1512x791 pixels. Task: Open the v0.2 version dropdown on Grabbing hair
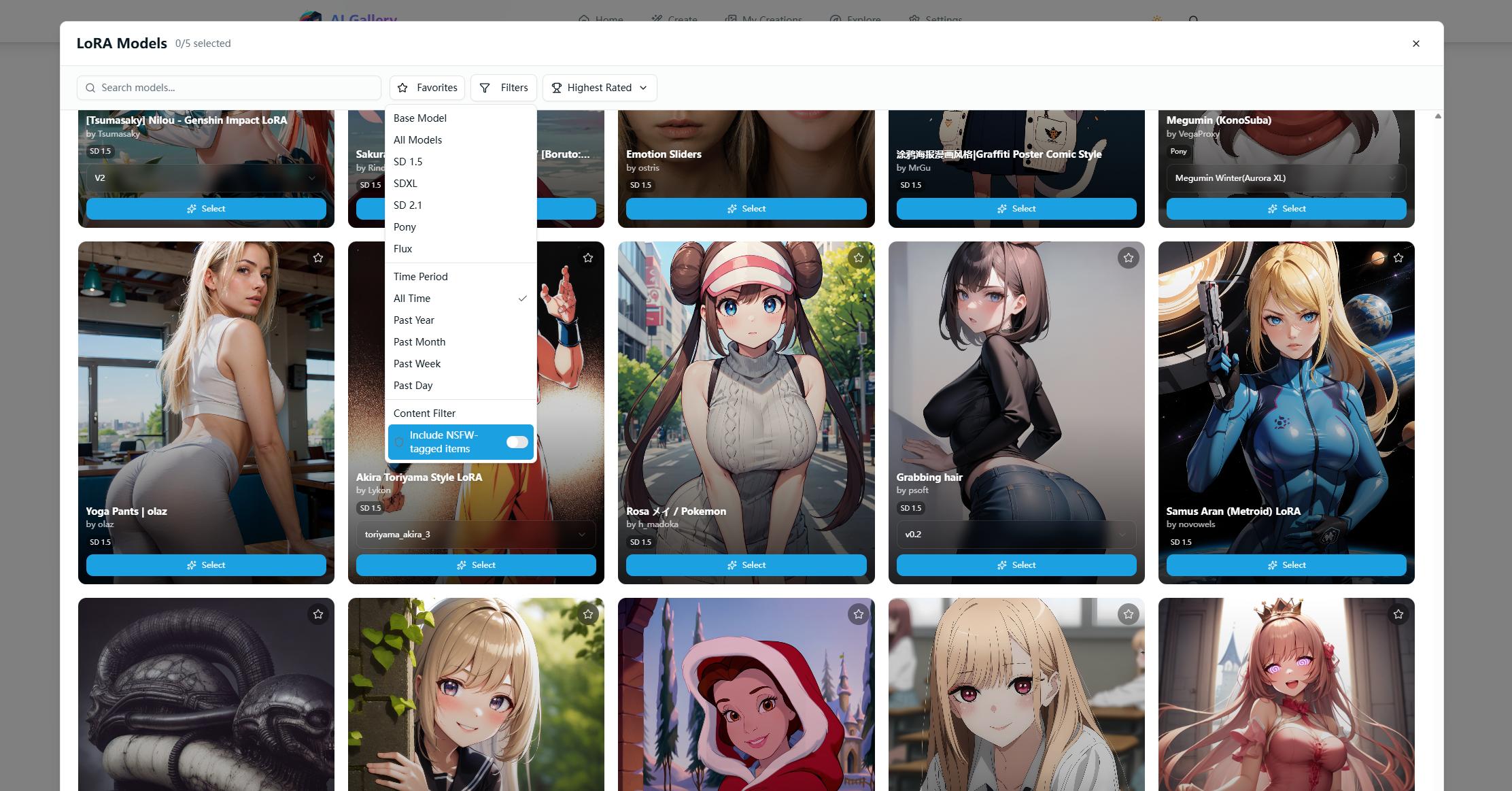coord(1016,535)
